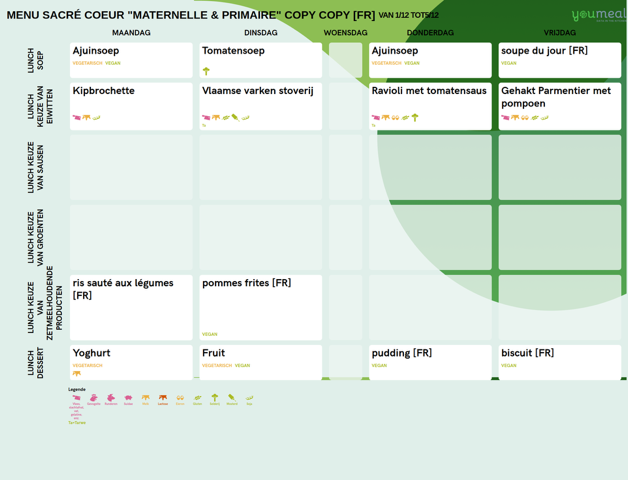Select the Woensdag column header
This screenshot has width=628, height=480.
coord(345,33)
